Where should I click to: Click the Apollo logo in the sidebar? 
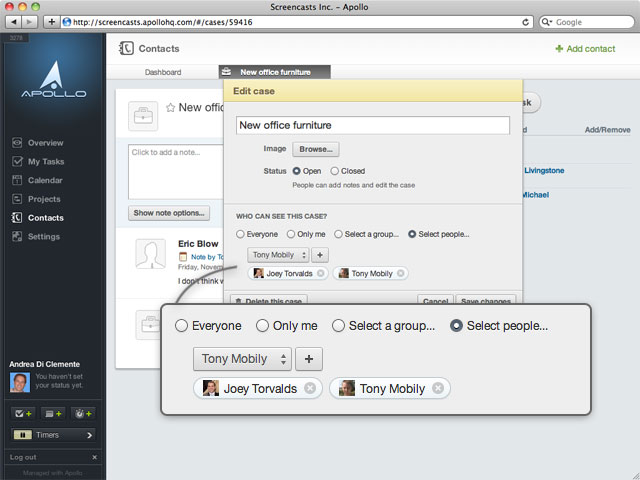pos(53,80)
